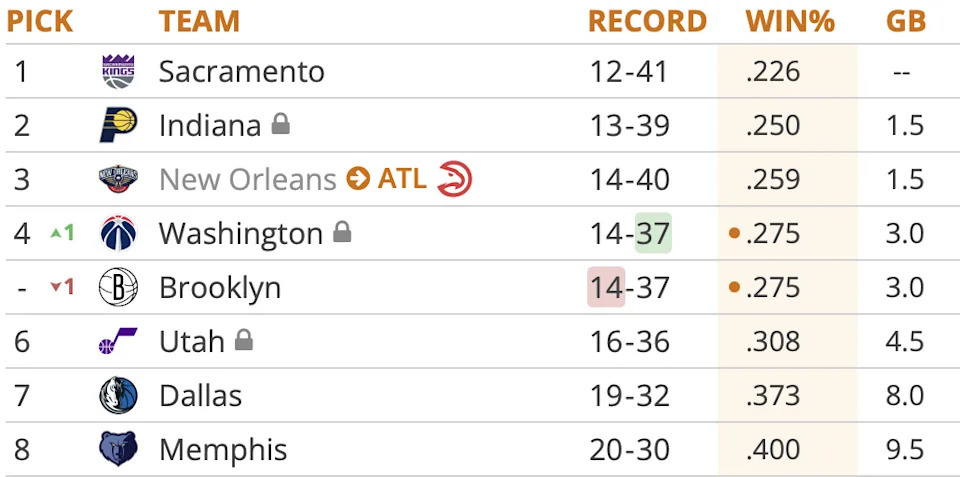The image size is (960, 477).
Task: Click the Dallas Mavericks logo
Action: pos(118,396)
